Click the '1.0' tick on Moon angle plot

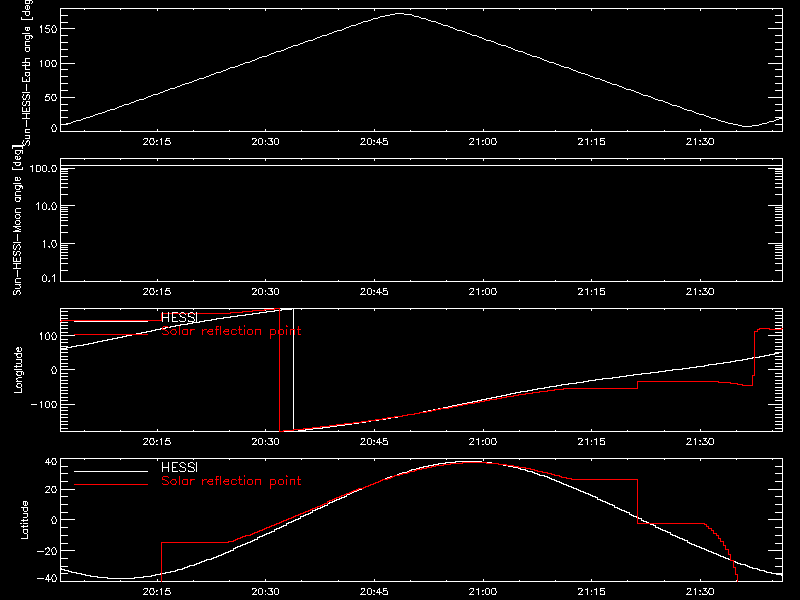tap(49, 244)
